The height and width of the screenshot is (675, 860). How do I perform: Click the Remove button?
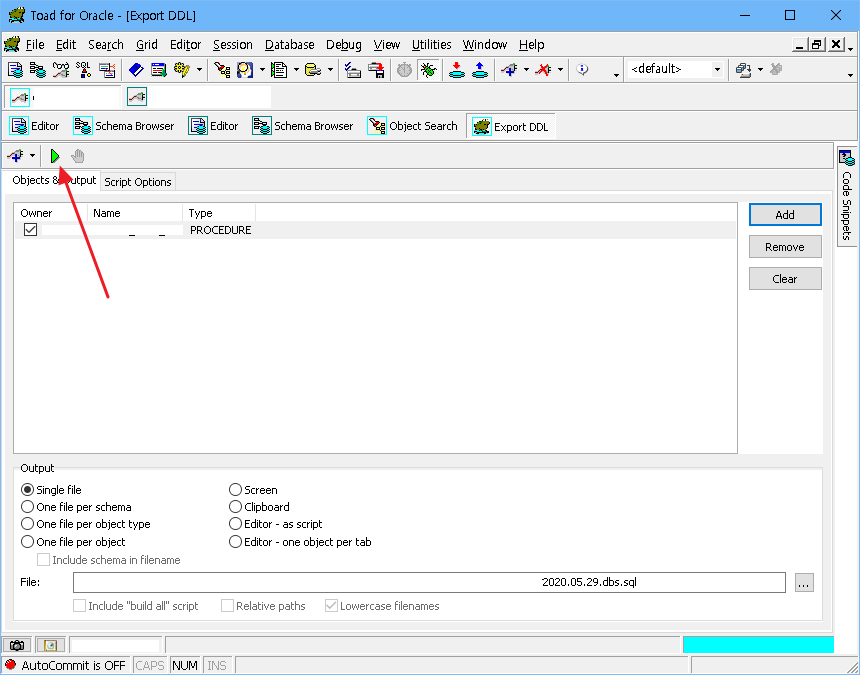[x=785, y=247]
